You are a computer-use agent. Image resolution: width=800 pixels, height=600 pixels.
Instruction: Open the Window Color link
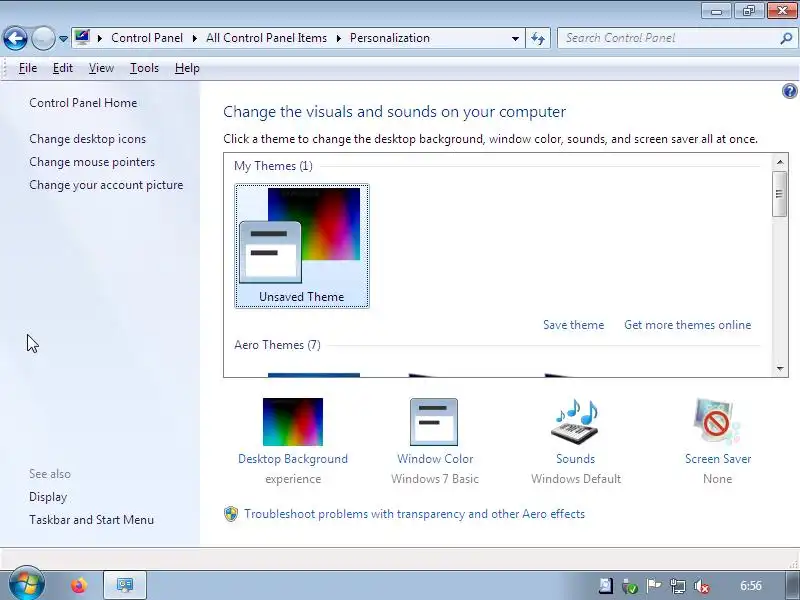pos(435,459)
